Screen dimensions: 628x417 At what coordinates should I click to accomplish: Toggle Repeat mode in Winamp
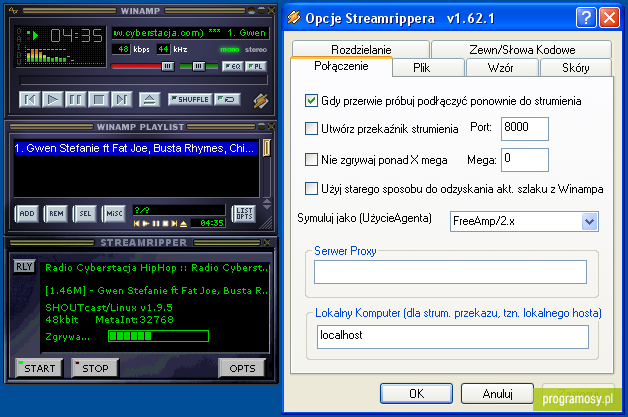coord(227,99)
